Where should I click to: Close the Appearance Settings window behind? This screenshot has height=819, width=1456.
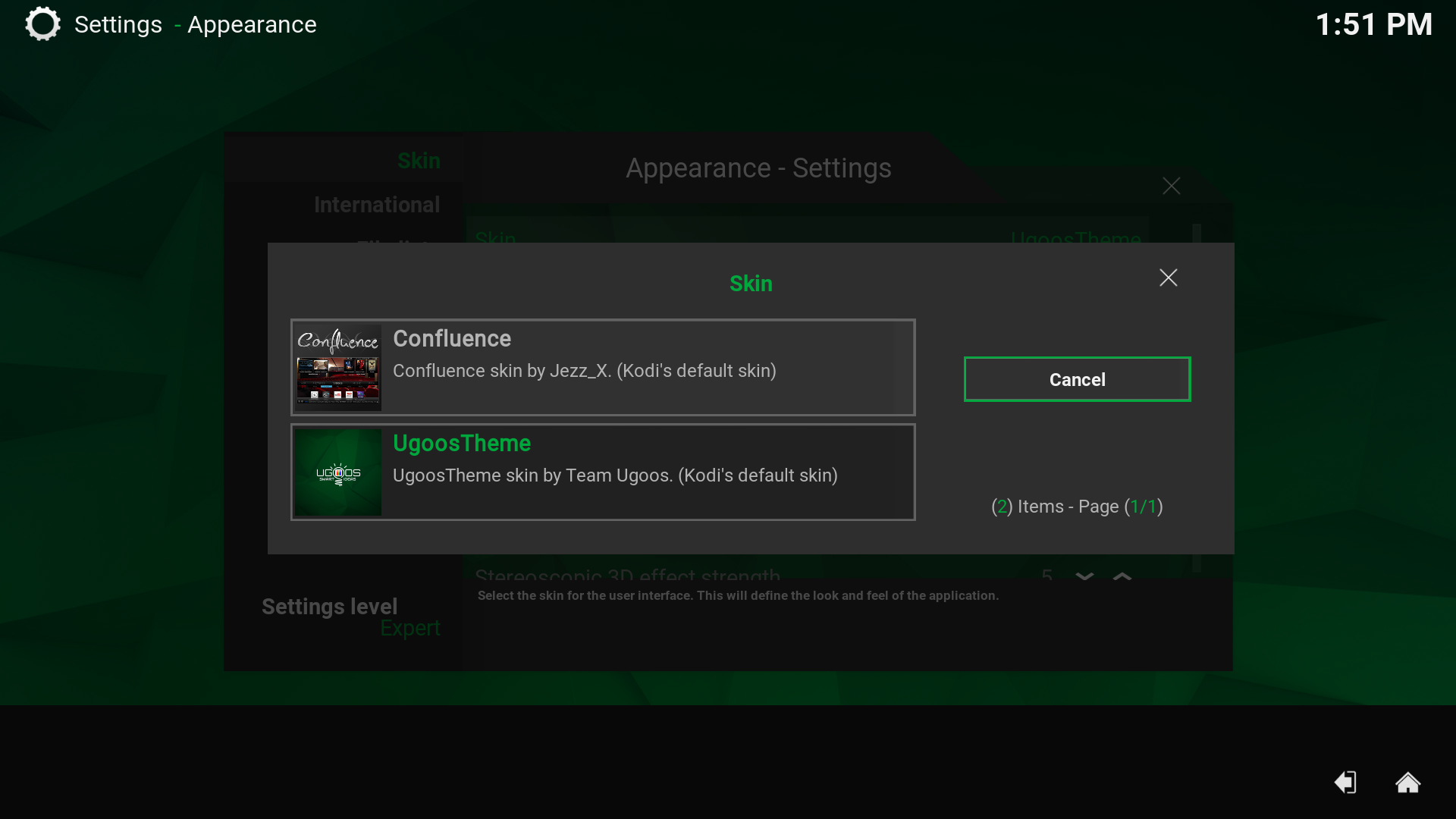1171,186
